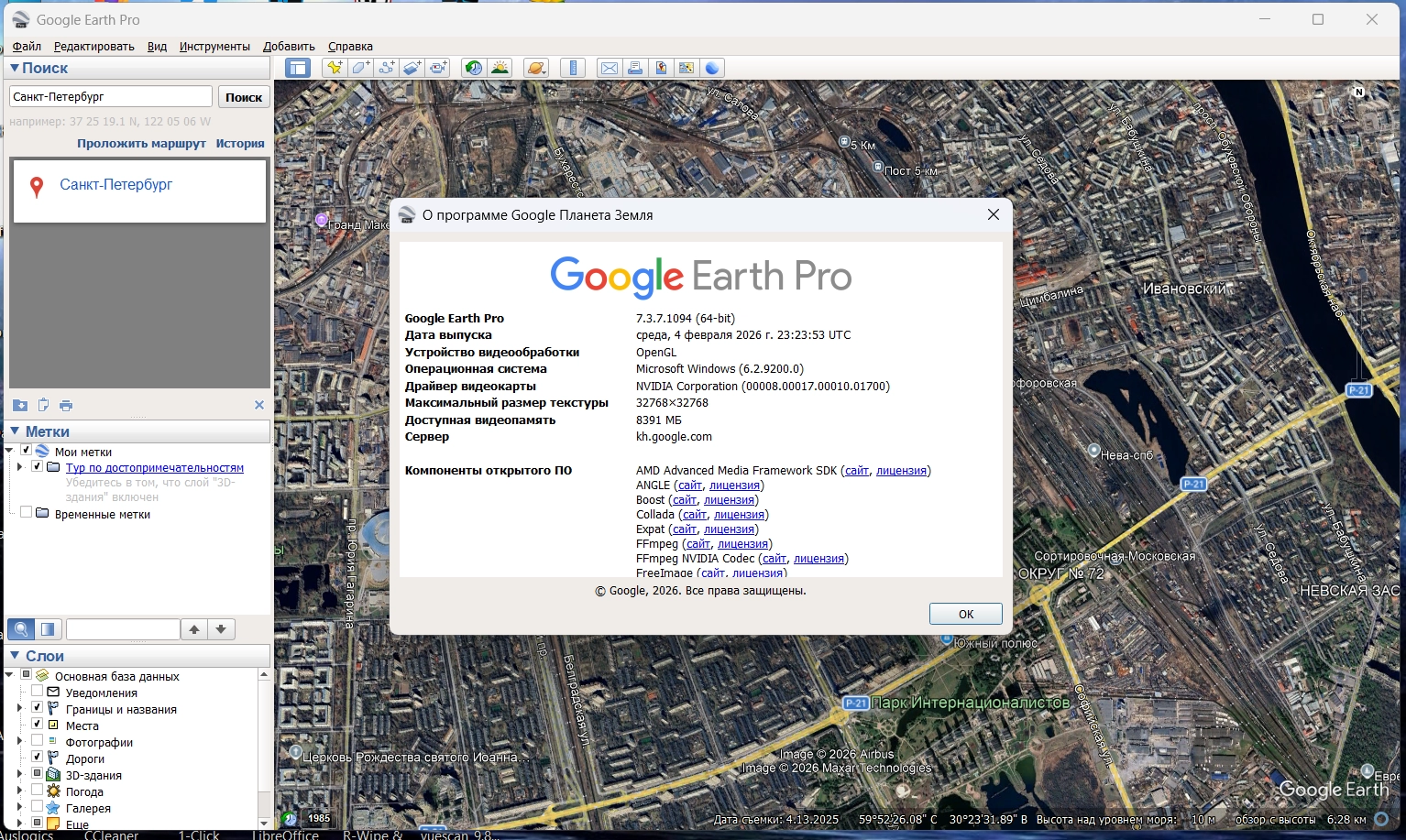Click the Layers panel scroll down arrow
The image size is (1406, 840).
click(x=264, y=823)
